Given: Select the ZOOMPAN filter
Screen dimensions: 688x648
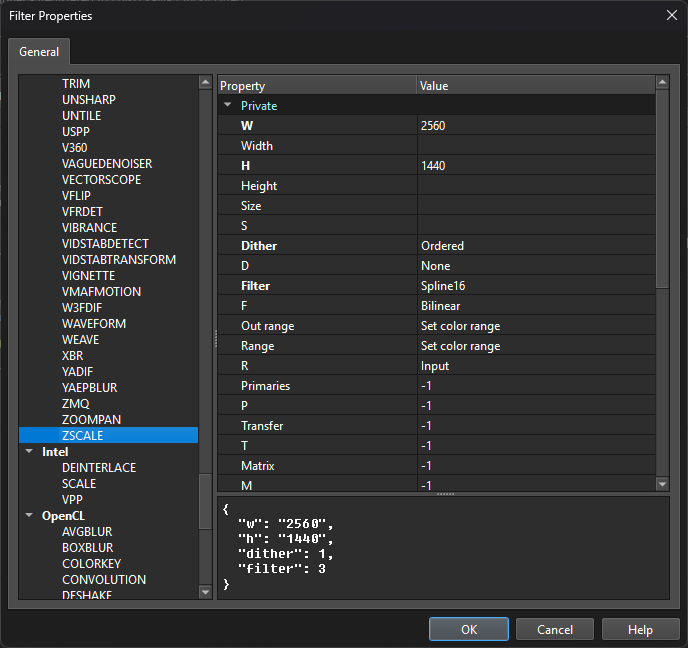Looking at the screenshot, I should [91, 420].
